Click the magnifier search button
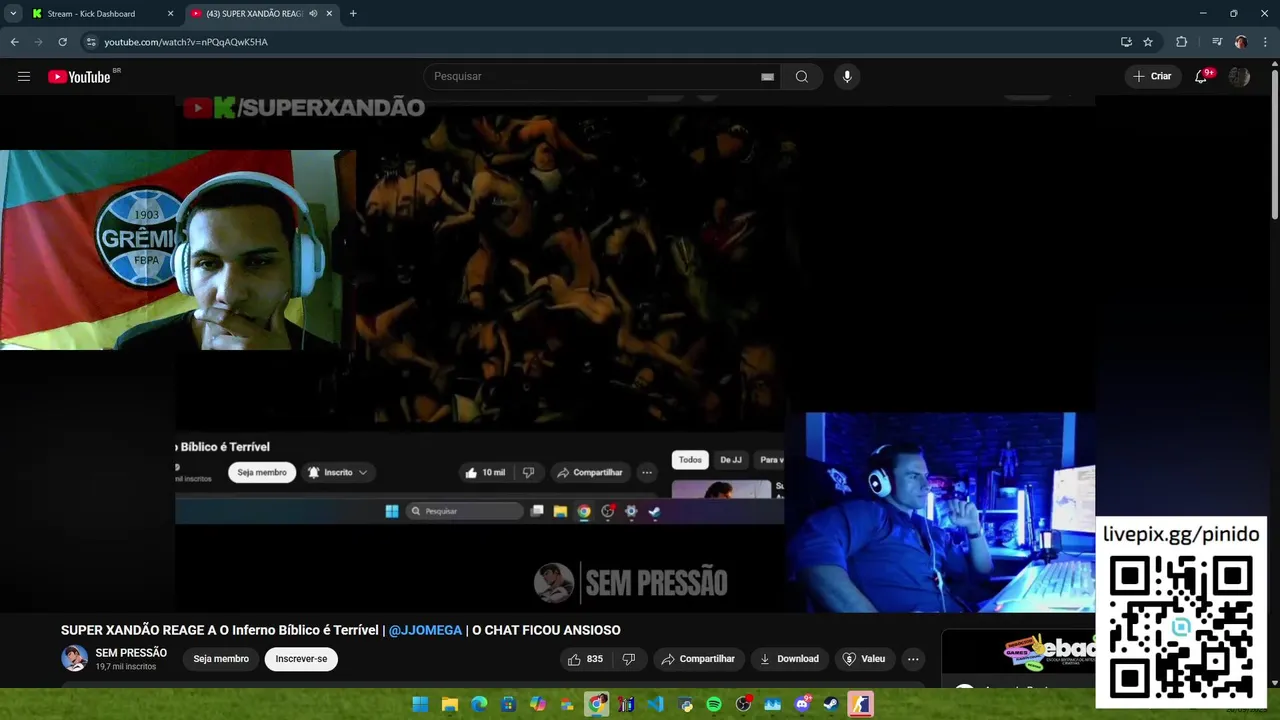Screen dimensions: 1280x720 pyautogui.click(x=802, y=77)
